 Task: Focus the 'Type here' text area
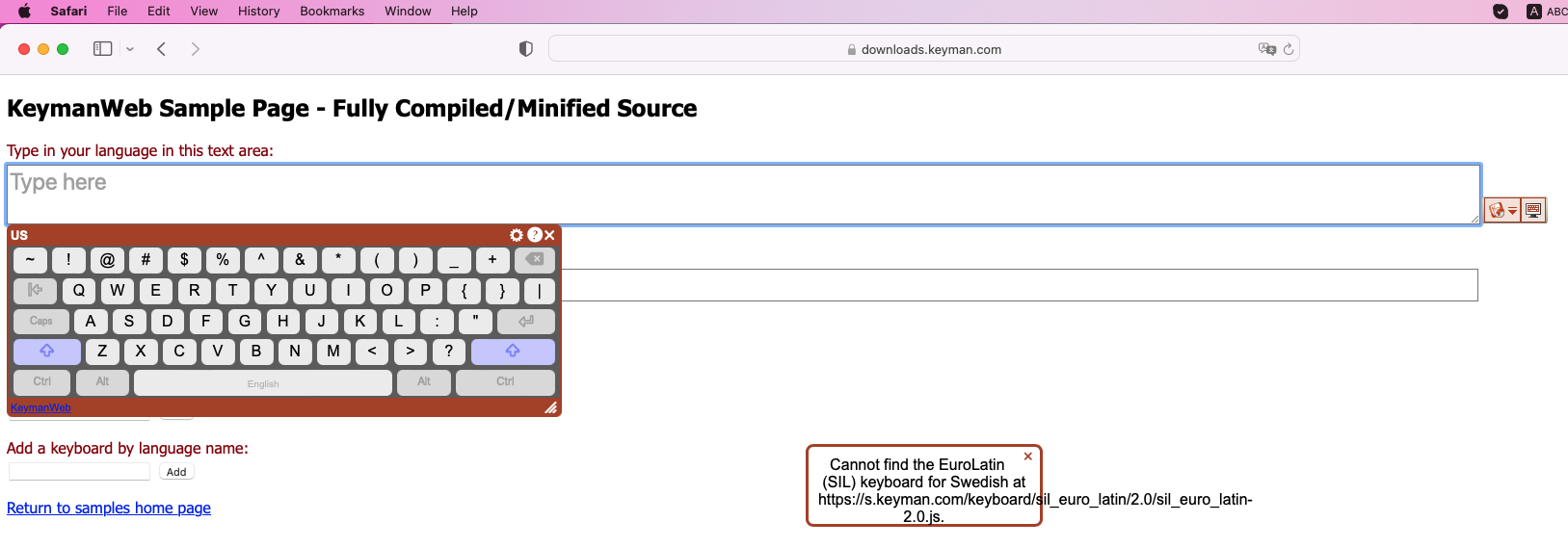click(743, 195)
